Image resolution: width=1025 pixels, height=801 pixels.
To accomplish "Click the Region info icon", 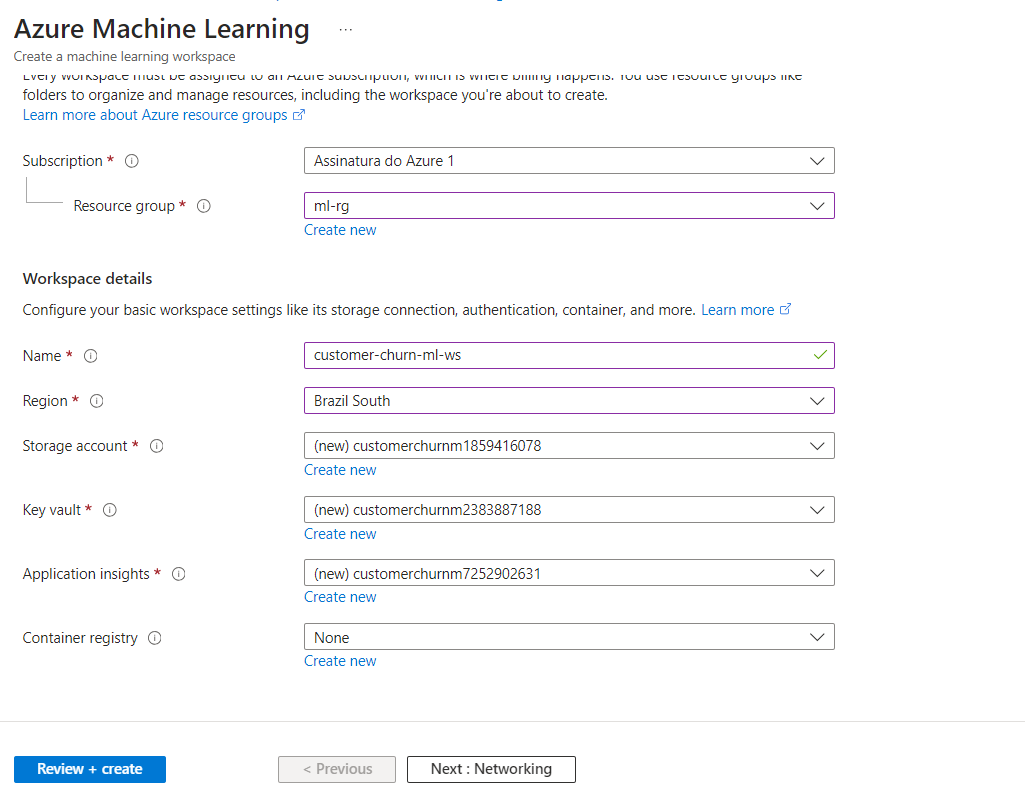I will 97,401.
